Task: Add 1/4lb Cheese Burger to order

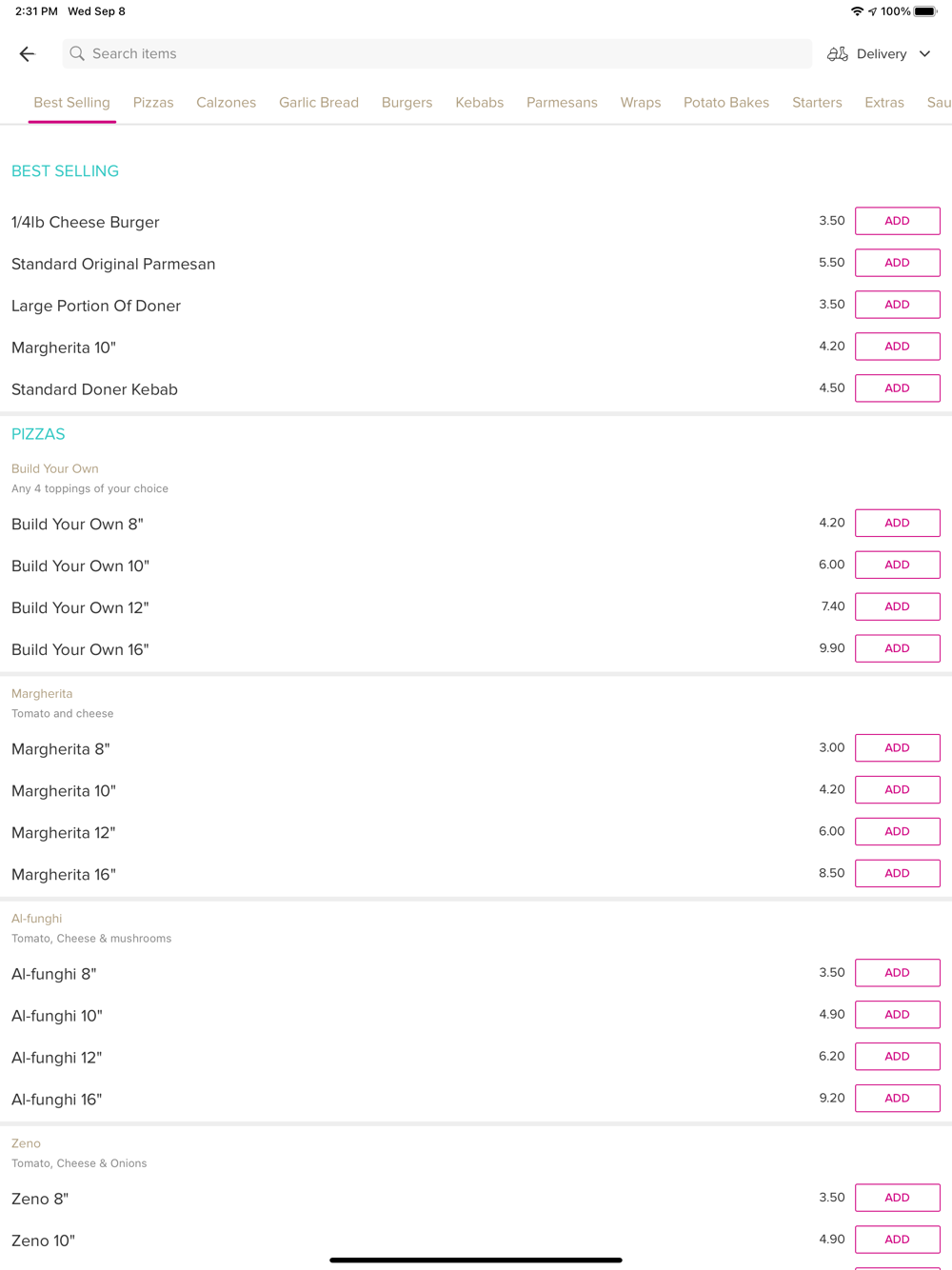Action: tap(898, 221)
